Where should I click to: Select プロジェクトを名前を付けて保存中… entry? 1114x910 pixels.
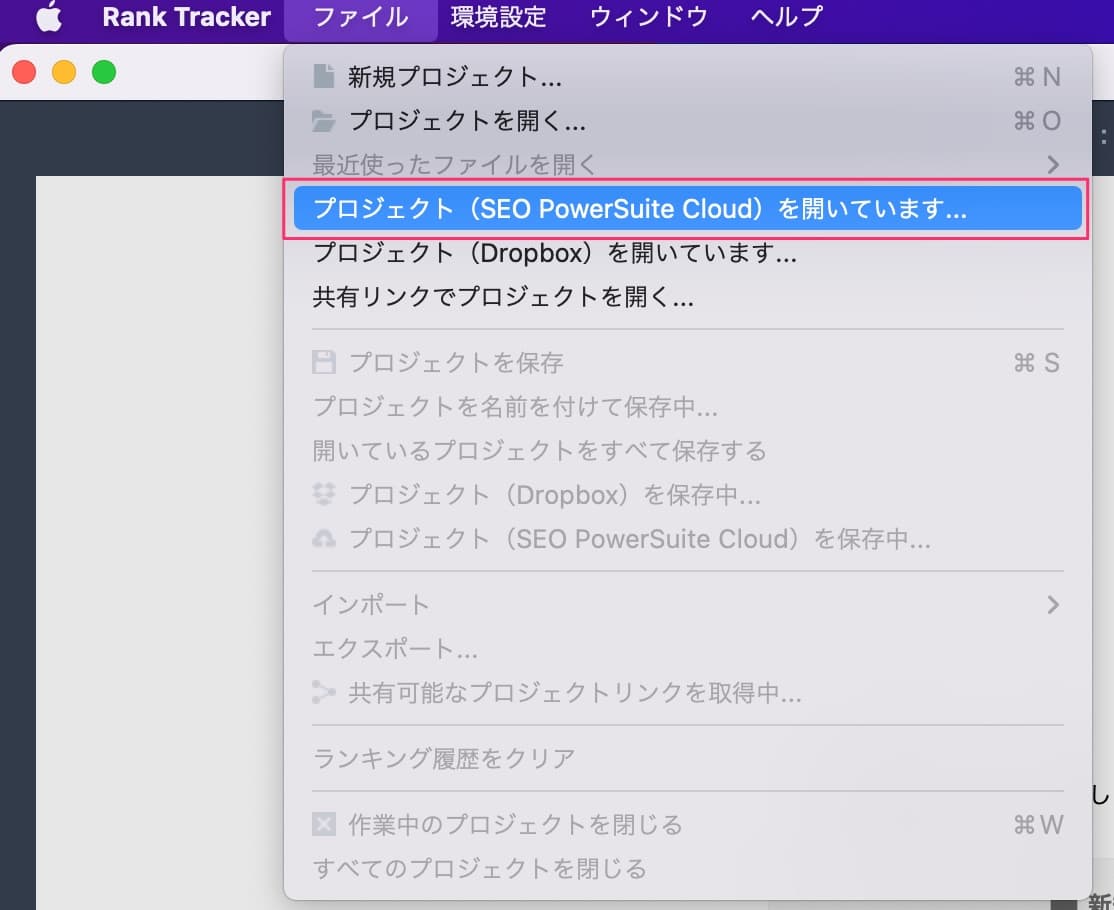coord(687,406)
